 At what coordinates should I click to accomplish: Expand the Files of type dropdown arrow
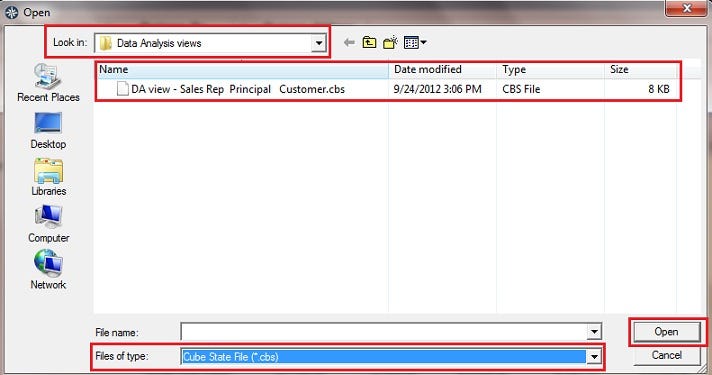594,357
